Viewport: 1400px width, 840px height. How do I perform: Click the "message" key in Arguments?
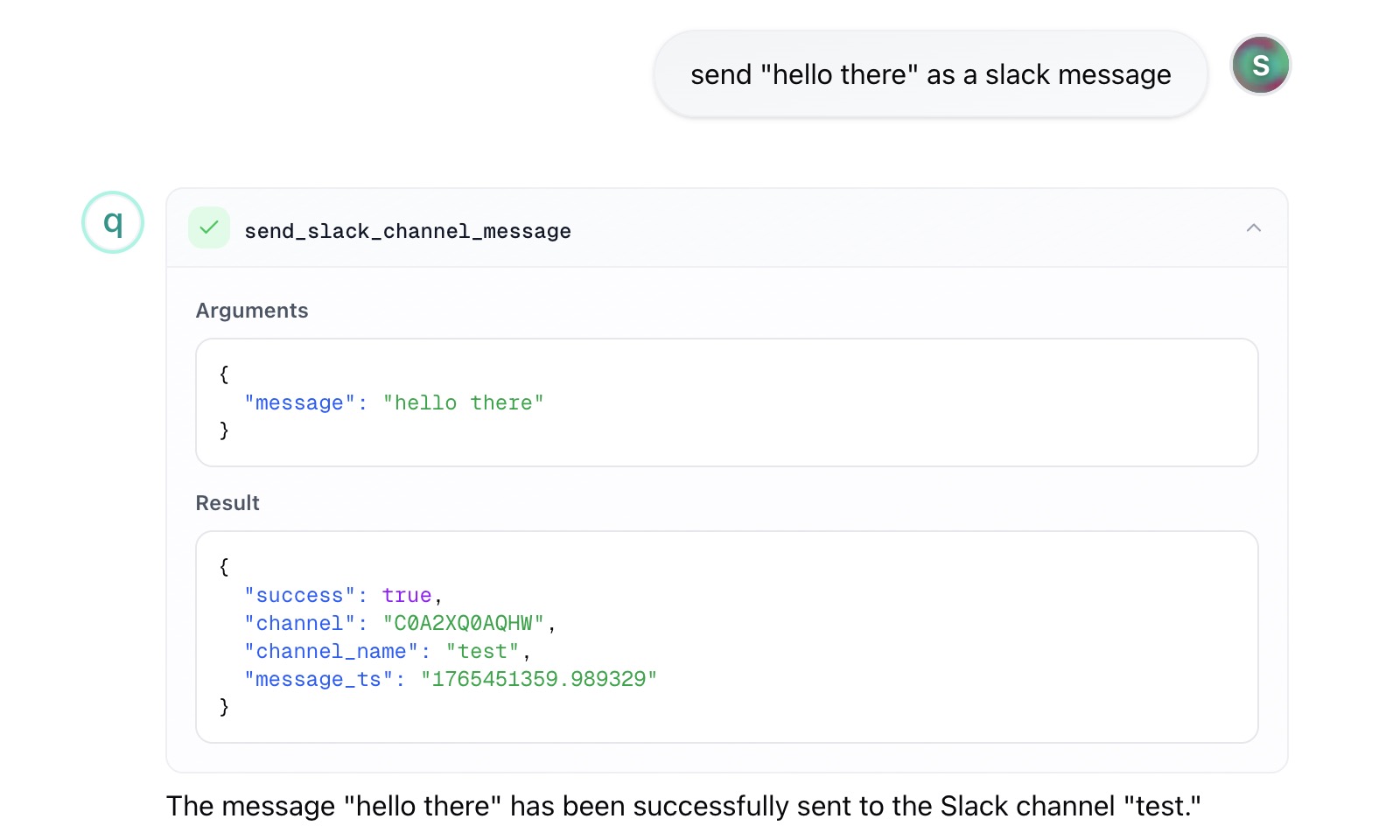click(299, 403)
